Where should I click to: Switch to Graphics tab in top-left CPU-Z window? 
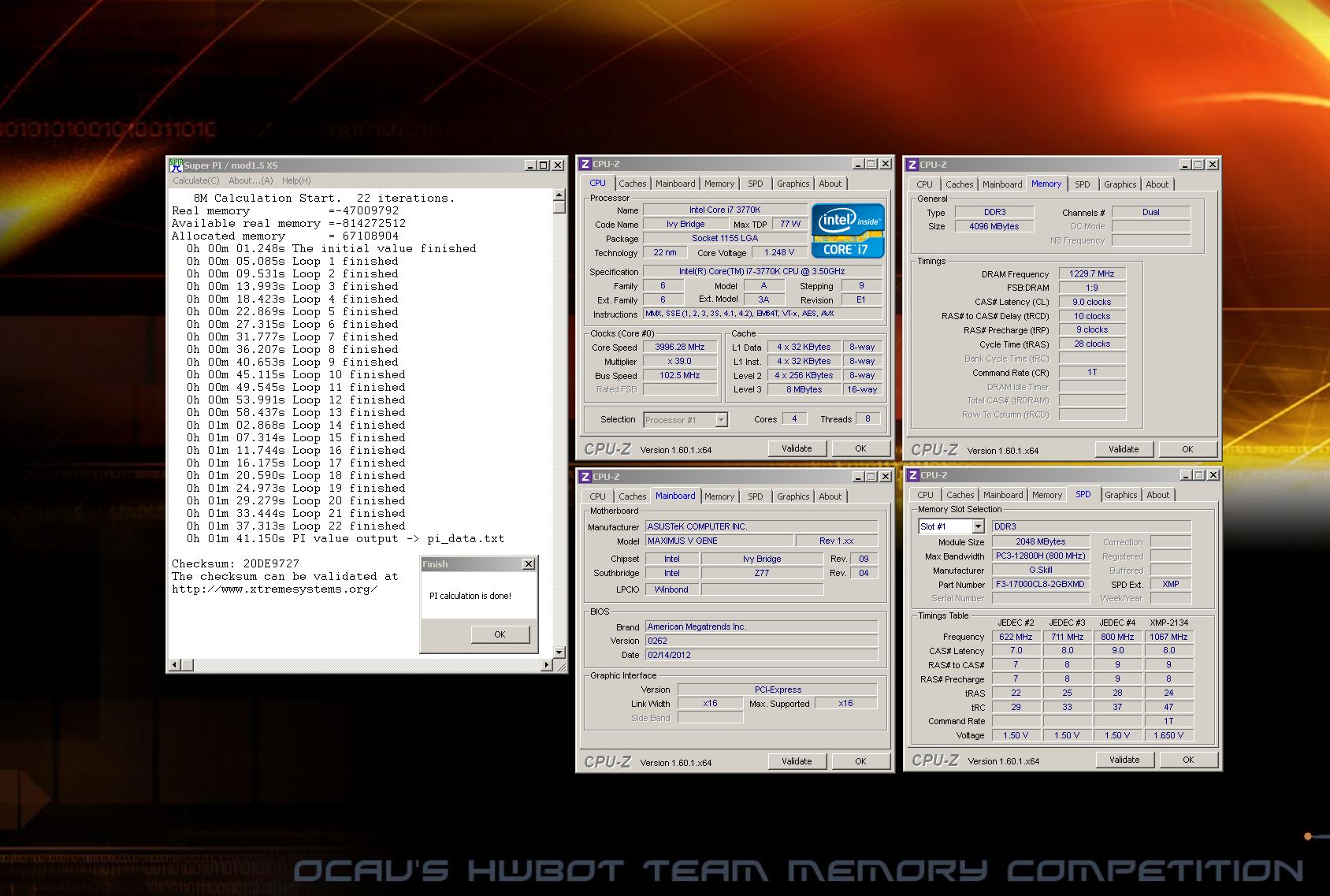point(793,184)
